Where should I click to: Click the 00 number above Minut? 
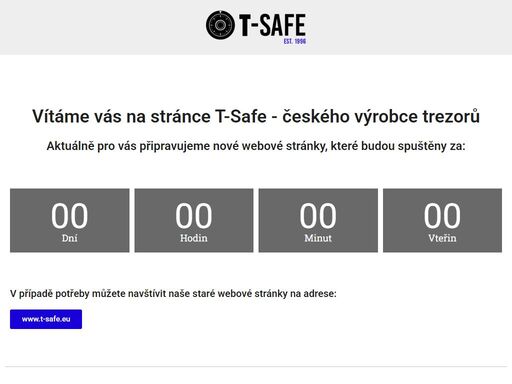[318, 216]
